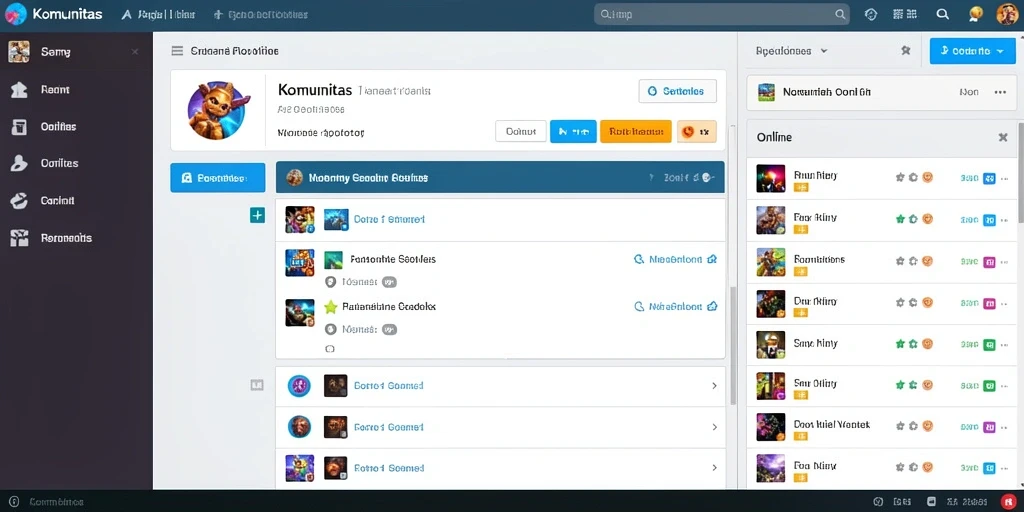Image resolution: width=1024 pixels, height=512 pixels.
Task: Open the Komunitas logo in top bar
Action: click(16, 14)
